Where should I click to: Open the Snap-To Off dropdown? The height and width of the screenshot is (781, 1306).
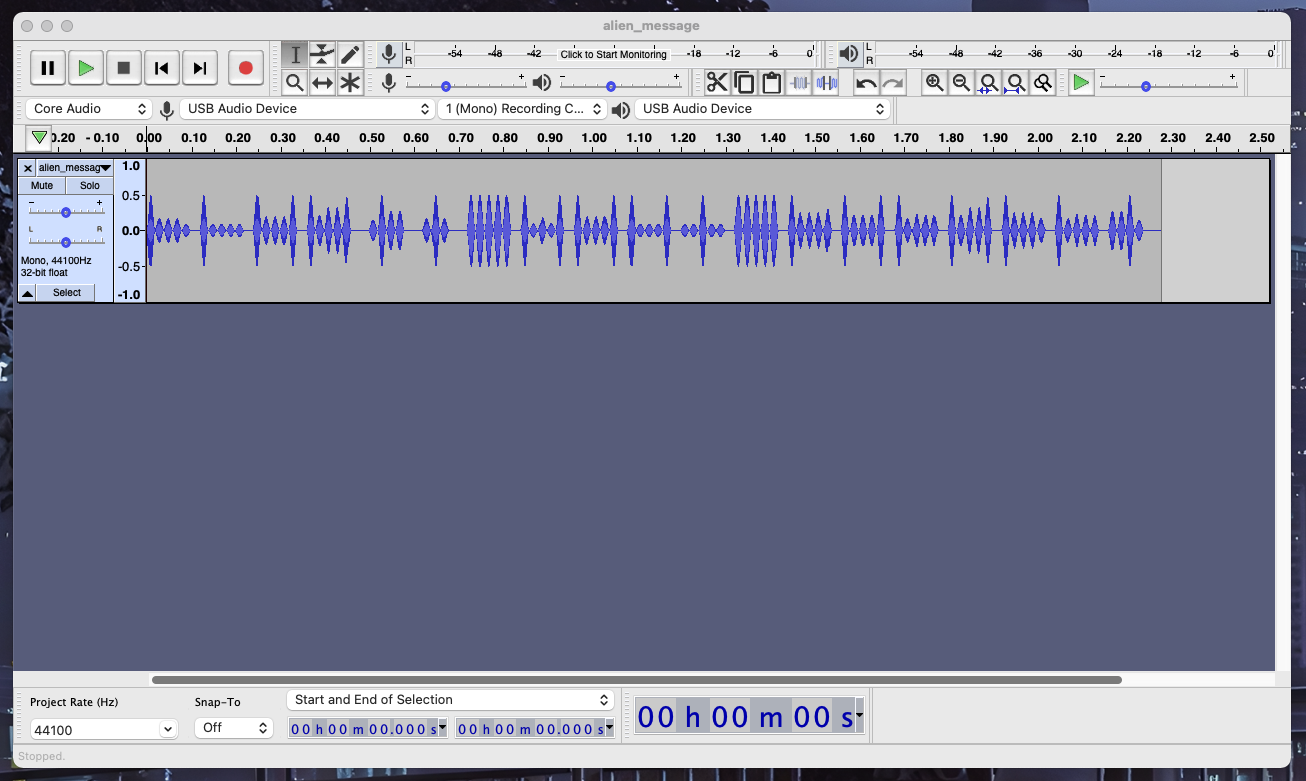[233, 728]
